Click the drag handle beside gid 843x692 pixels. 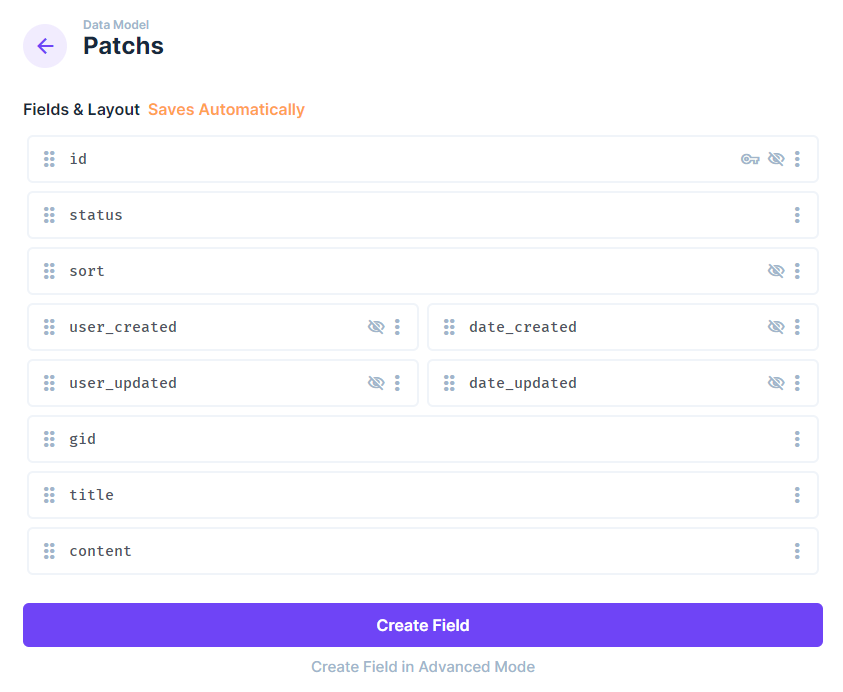point(48,439)
